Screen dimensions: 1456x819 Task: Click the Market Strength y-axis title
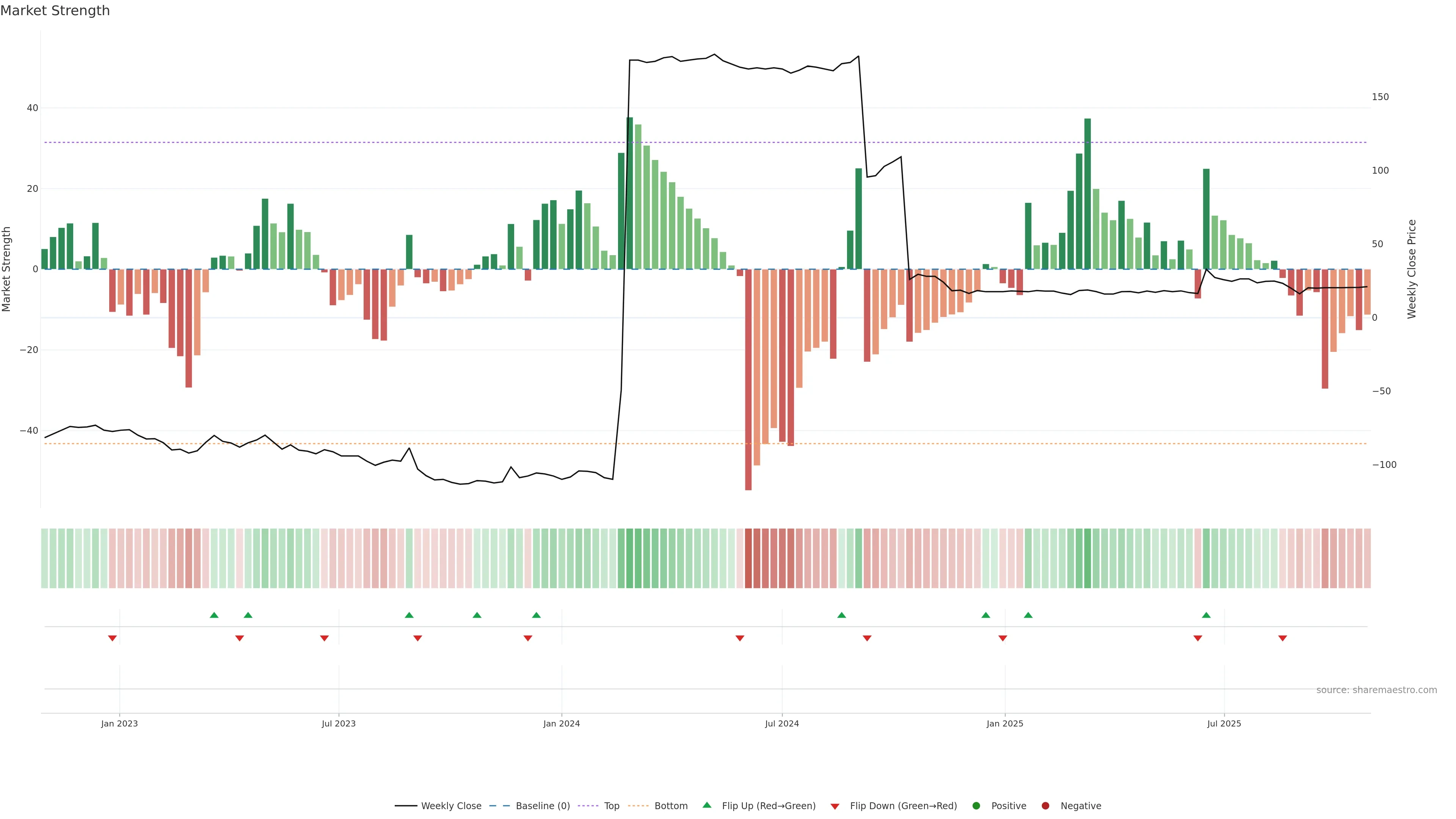click(6, 269)
